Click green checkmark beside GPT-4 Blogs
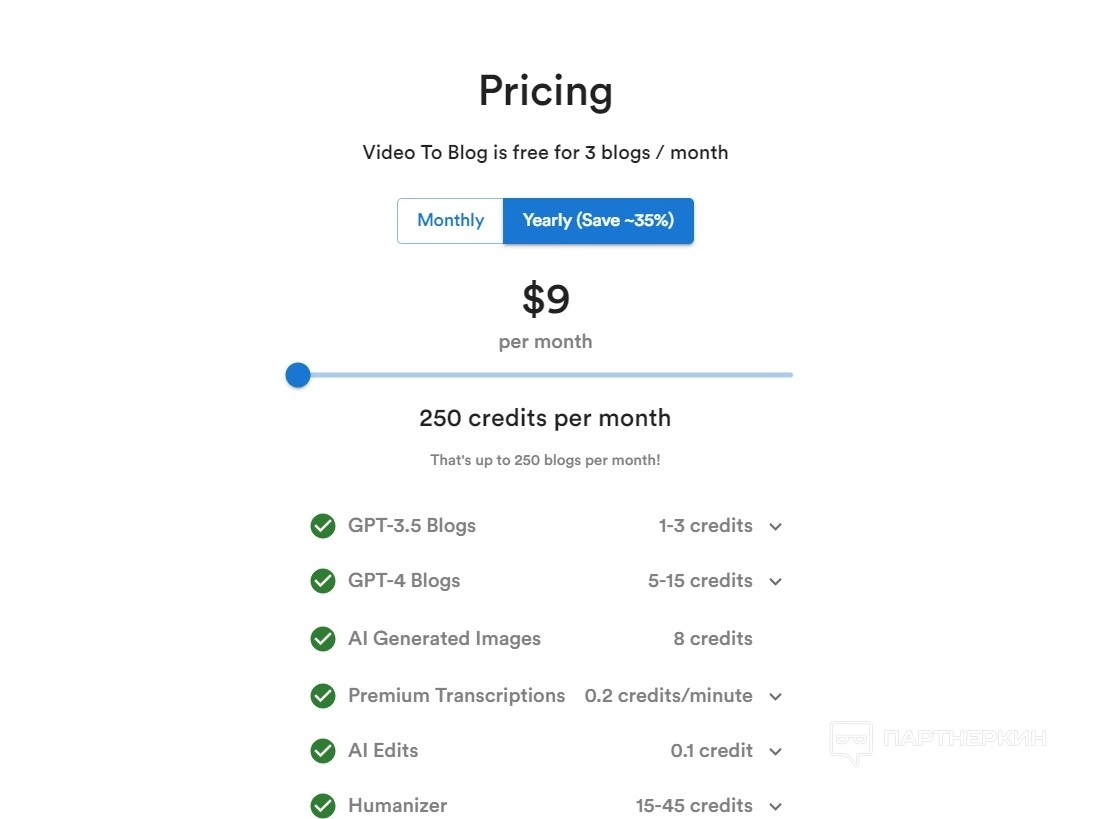This screenshot has height=819, width=1098. 322,581
